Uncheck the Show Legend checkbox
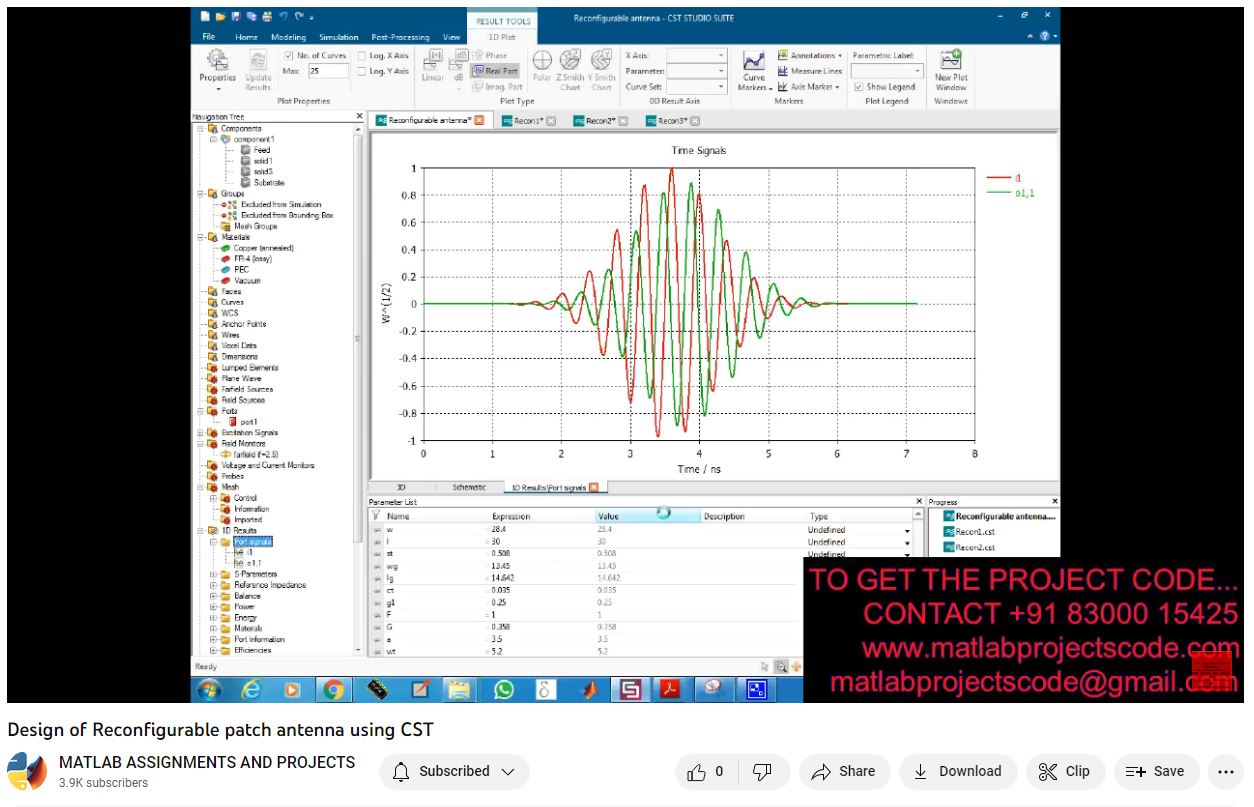 click(x=858, y=87)
